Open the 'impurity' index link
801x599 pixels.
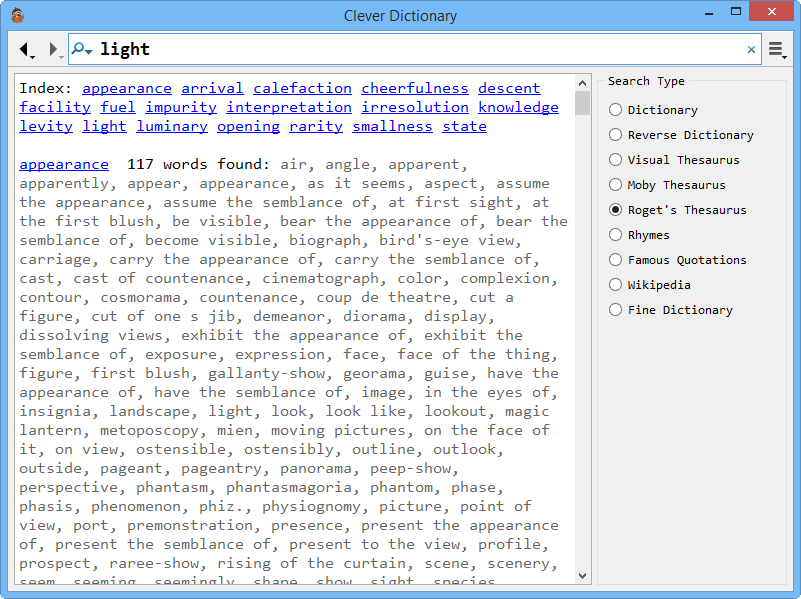(181, 107)
